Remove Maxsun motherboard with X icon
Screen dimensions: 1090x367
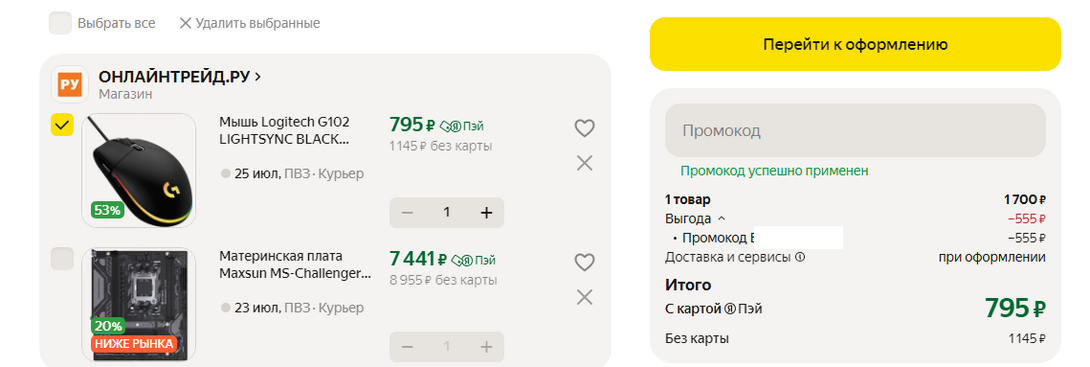pyautogui.click(x=585, y=297)
